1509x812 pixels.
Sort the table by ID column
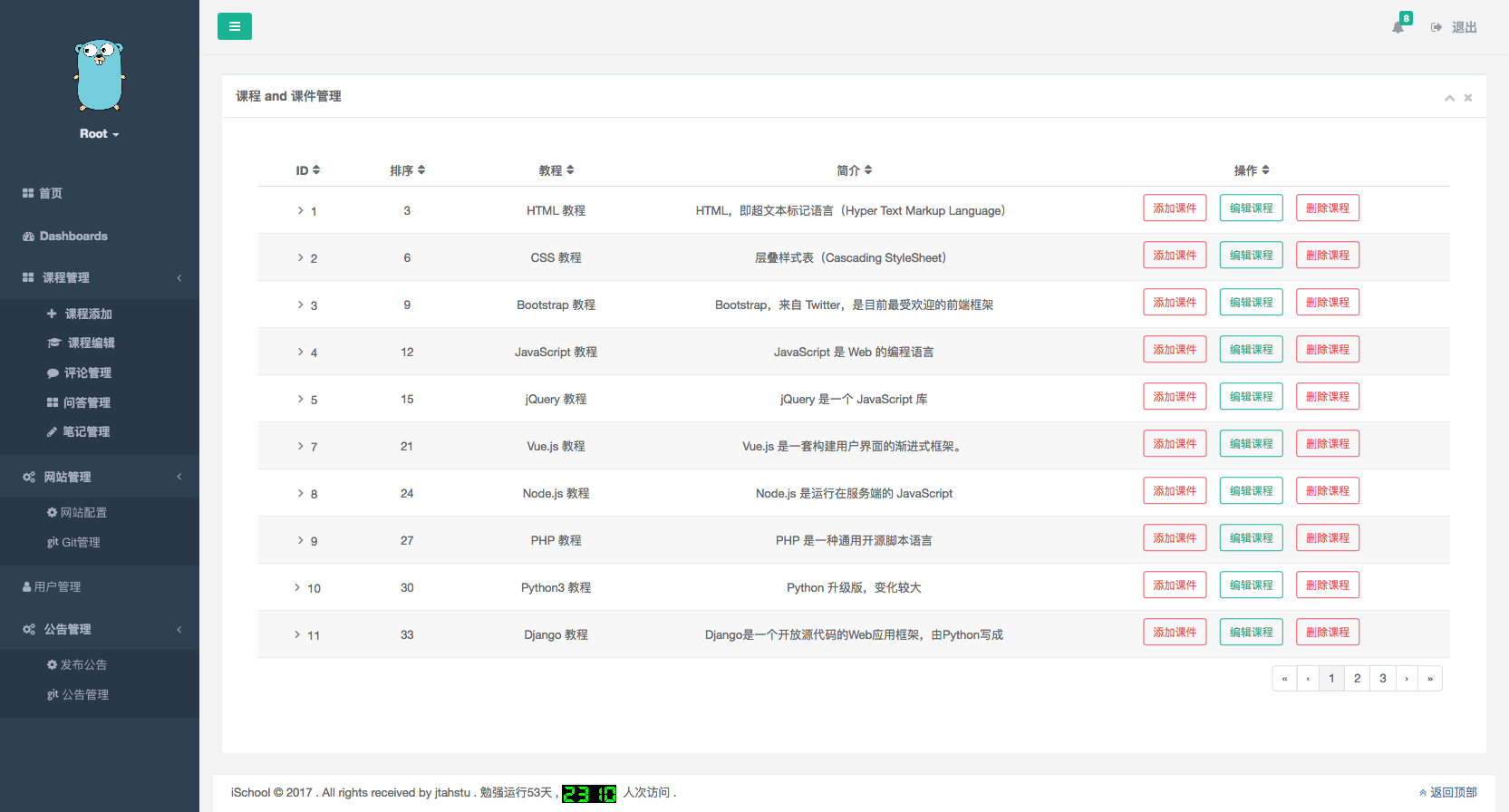click(308, 170)
